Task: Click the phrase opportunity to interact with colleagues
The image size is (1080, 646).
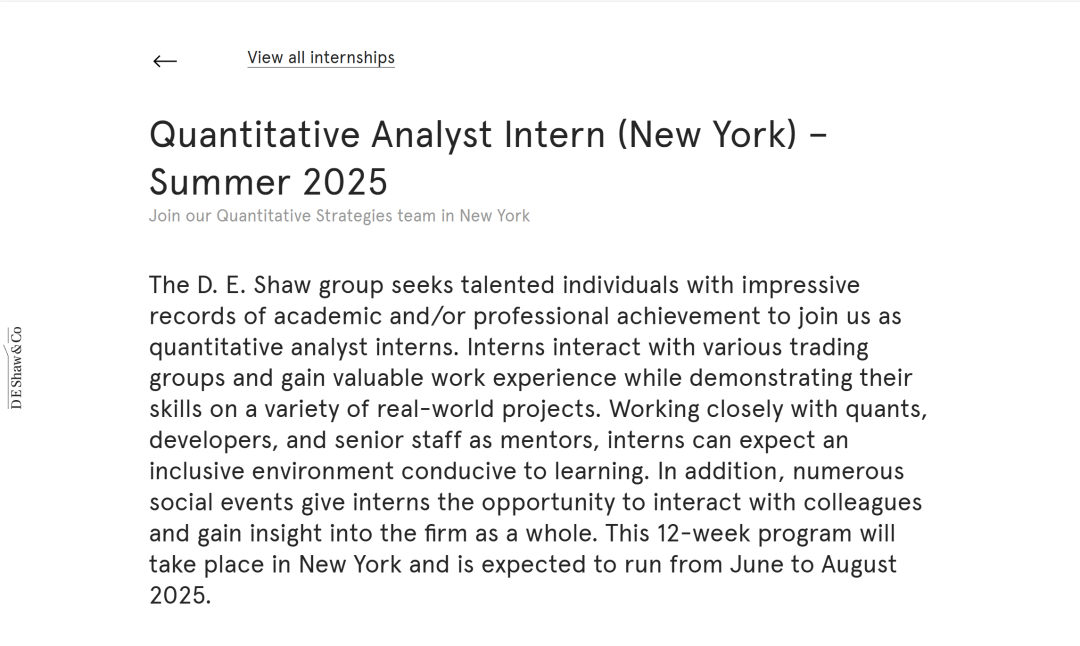Action: point(701,502)
